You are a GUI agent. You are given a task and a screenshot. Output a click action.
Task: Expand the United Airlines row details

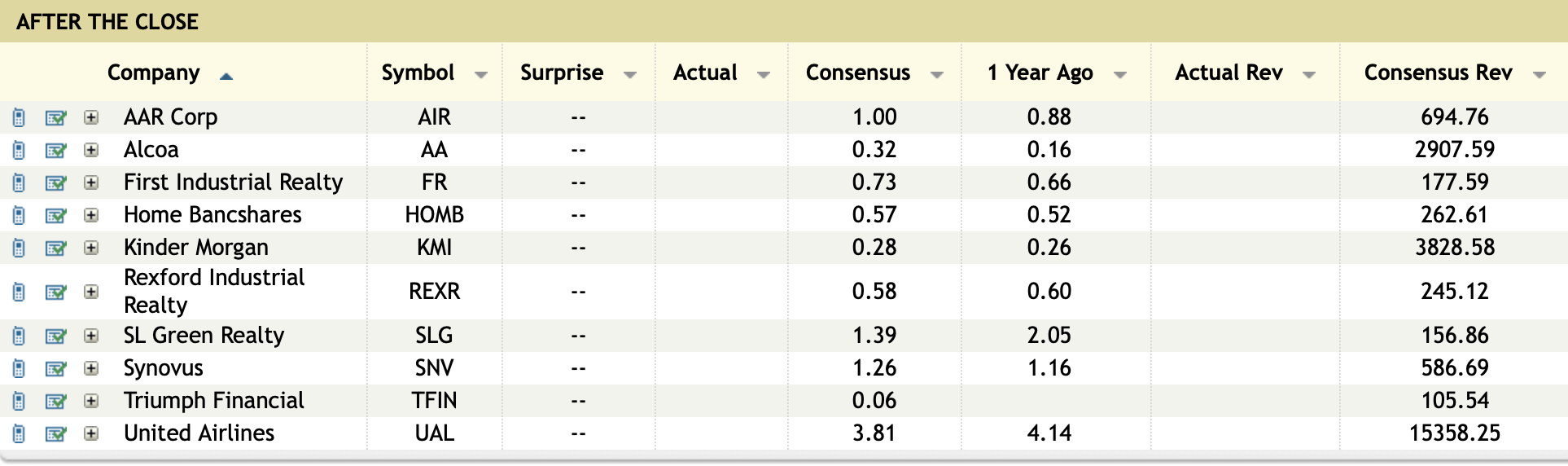[x=91, y=433]
